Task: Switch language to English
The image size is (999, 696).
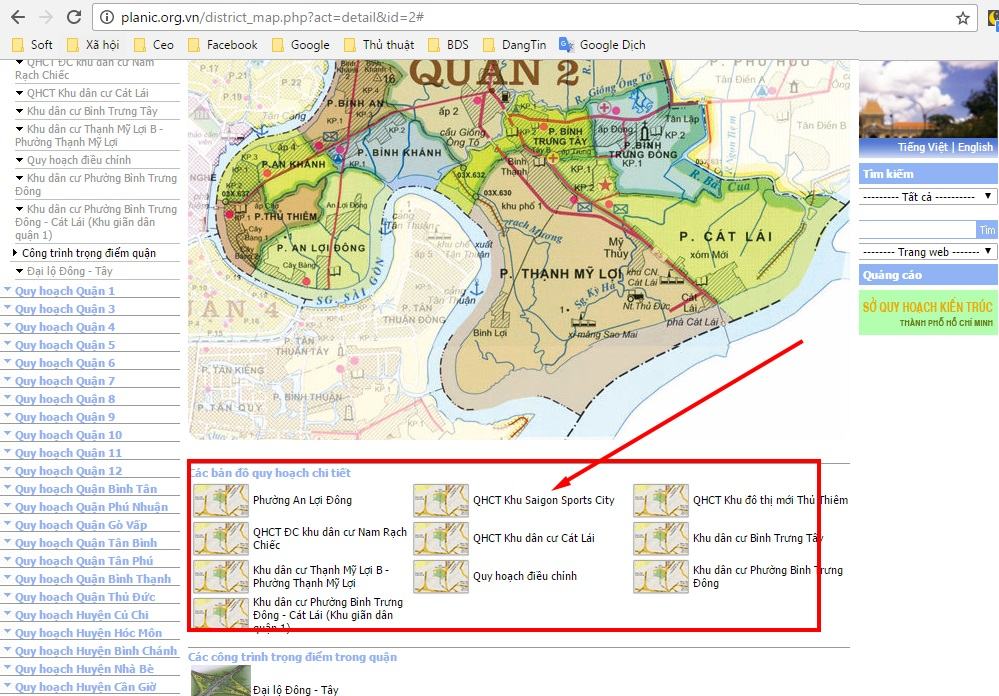Action: 975,147
